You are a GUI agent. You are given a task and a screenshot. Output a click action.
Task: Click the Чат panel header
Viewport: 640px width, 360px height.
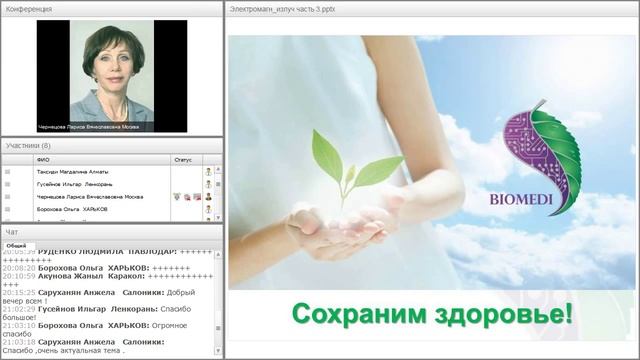[112, 232]
